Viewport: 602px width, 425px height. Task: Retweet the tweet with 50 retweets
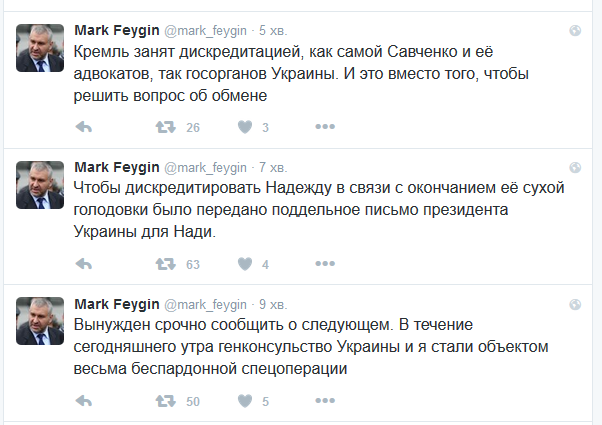pyautogui.click(x=165, y=401)
